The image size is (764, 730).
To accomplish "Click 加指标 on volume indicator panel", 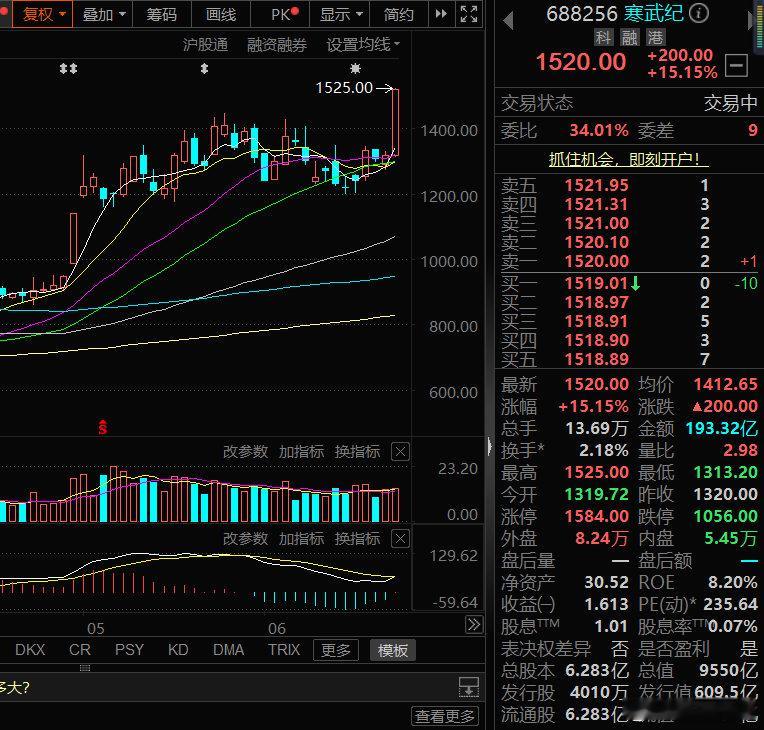I will [x=301, y=451].
